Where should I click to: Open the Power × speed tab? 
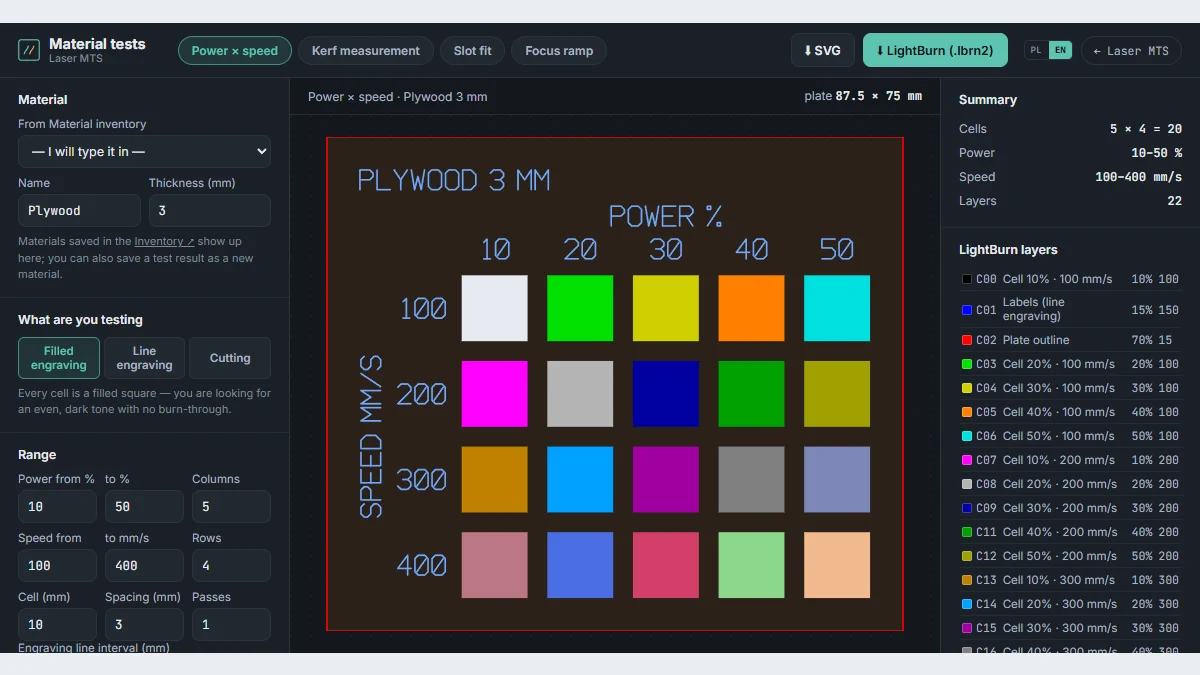pyautogui.click(x=235, y=51)
